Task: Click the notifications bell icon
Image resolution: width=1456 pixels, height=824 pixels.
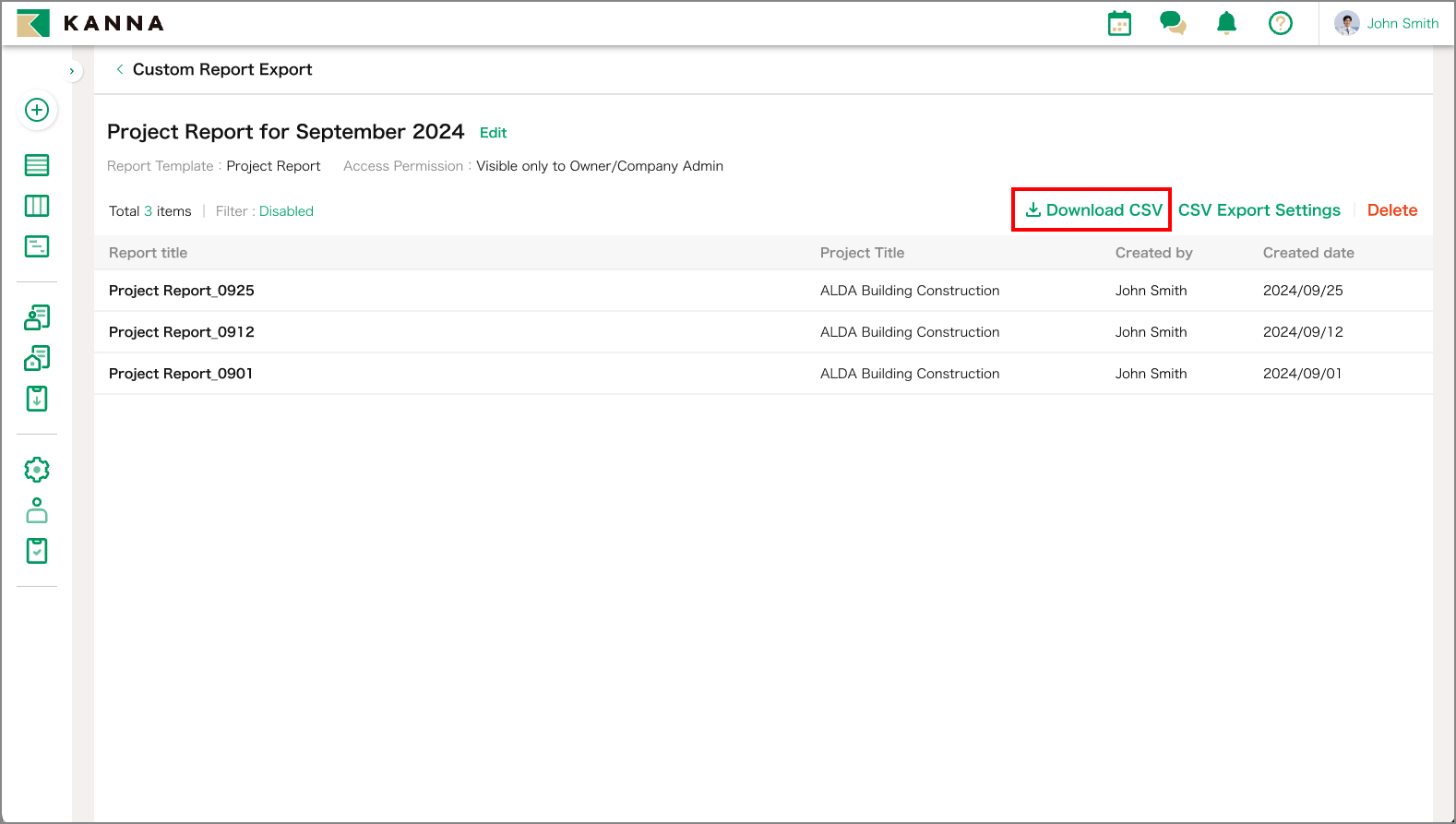Action: tap(1226, 24)
